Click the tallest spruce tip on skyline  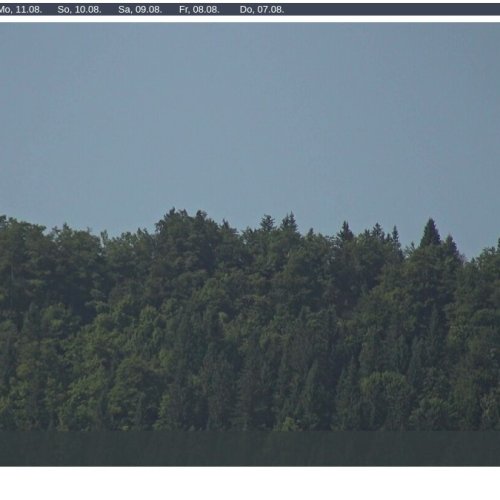click(x=431, y=220)
